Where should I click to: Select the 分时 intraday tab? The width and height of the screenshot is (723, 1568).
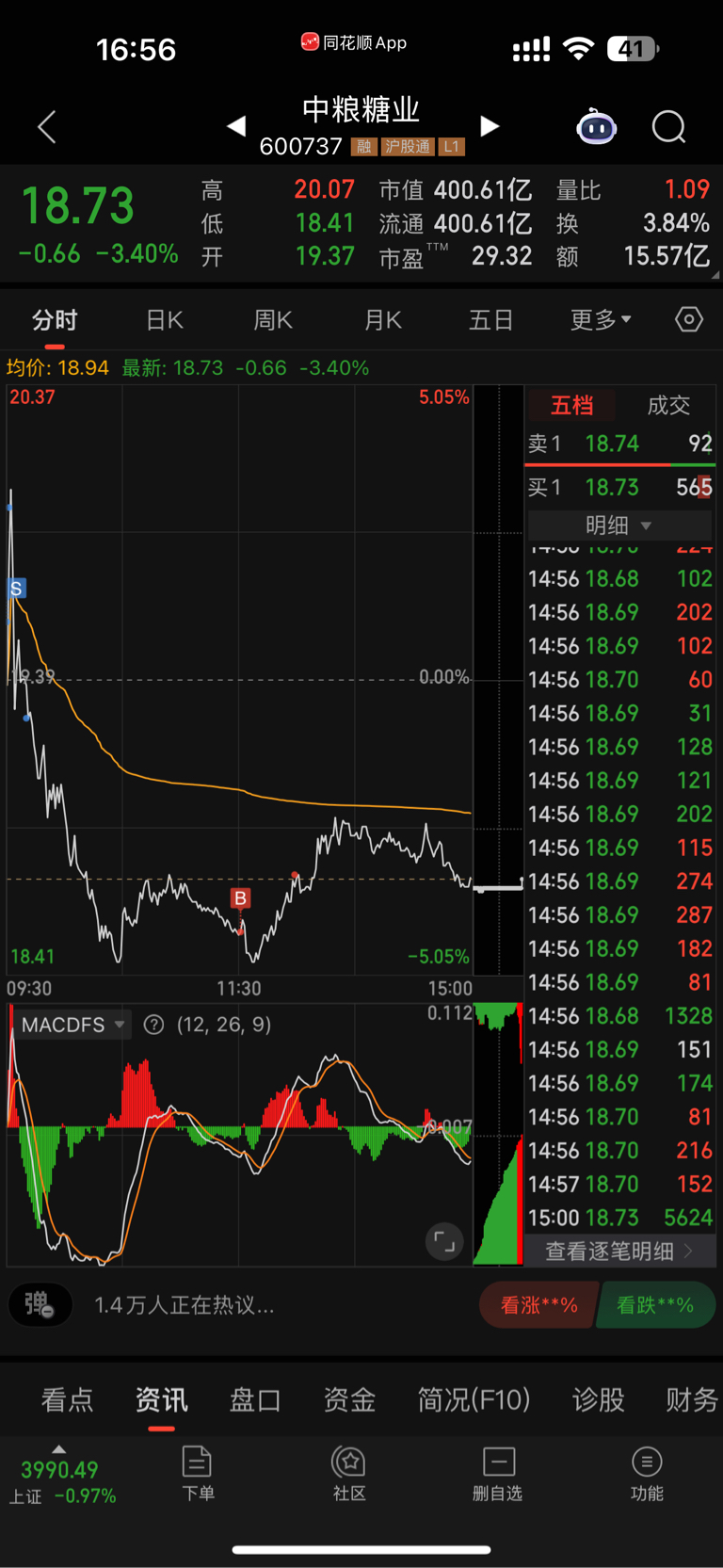(55, 320)
